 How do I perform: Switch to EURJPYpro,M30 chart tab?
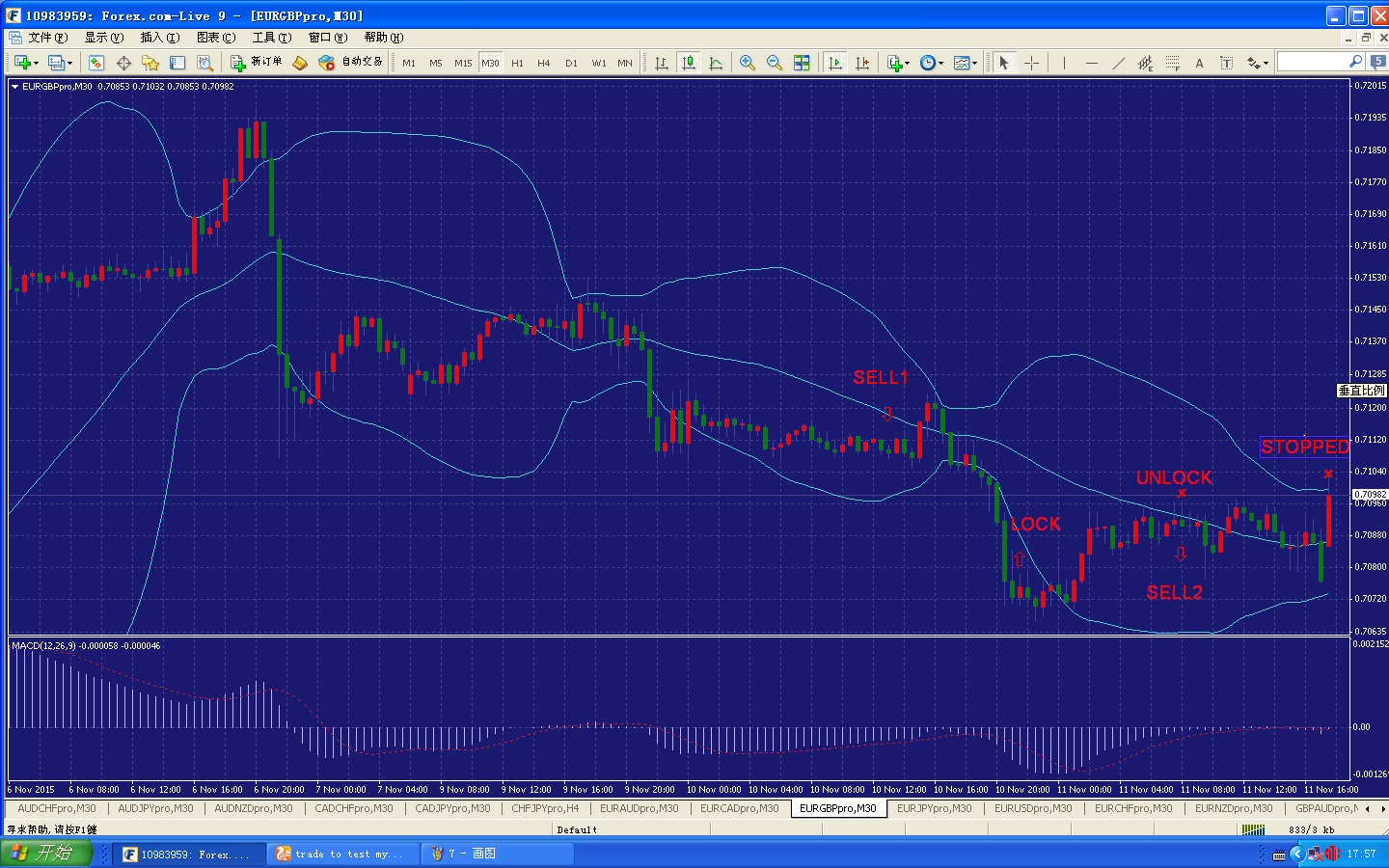coord(935,809)
